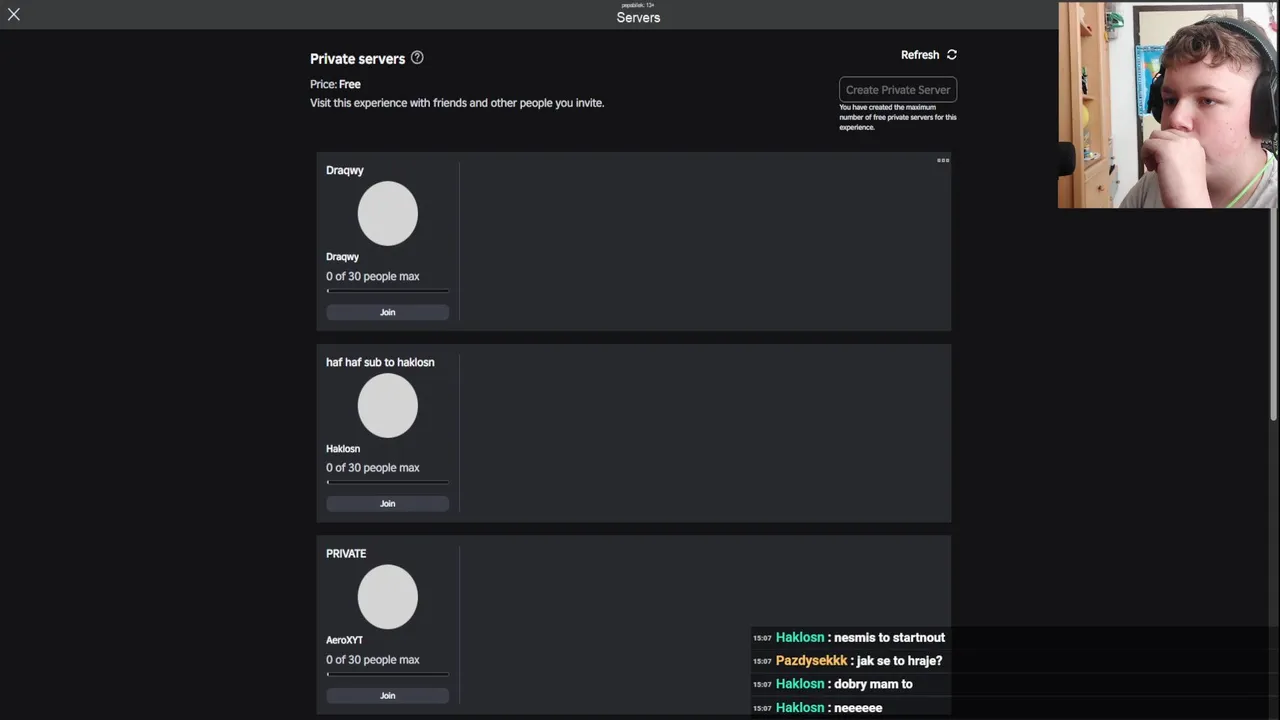Join the server named PRIVATE
This screenshot has height=720, width=1280.
(388, 695)
